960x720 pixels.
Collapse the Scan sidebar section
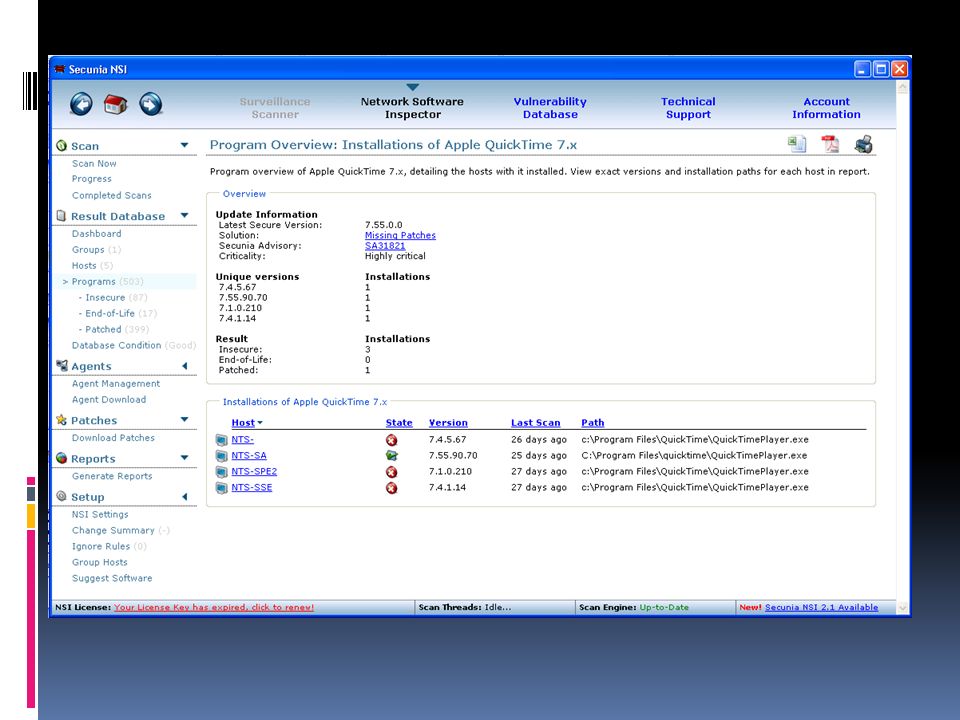click(184, 145)
